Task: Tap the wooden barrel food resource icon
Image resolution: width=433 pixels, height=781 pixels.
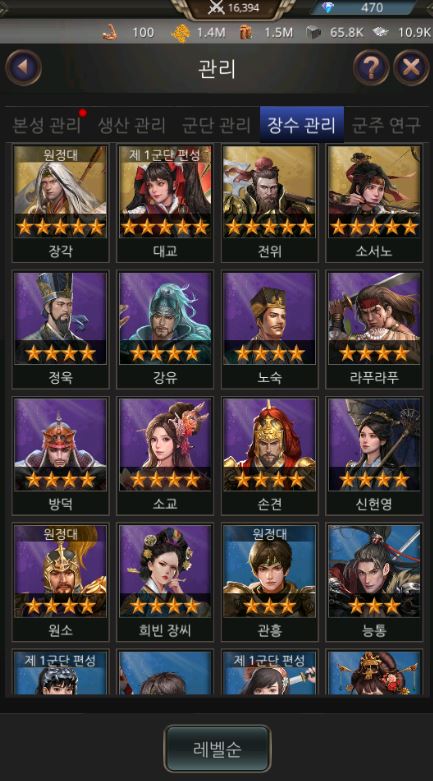Action: (245, 33)
